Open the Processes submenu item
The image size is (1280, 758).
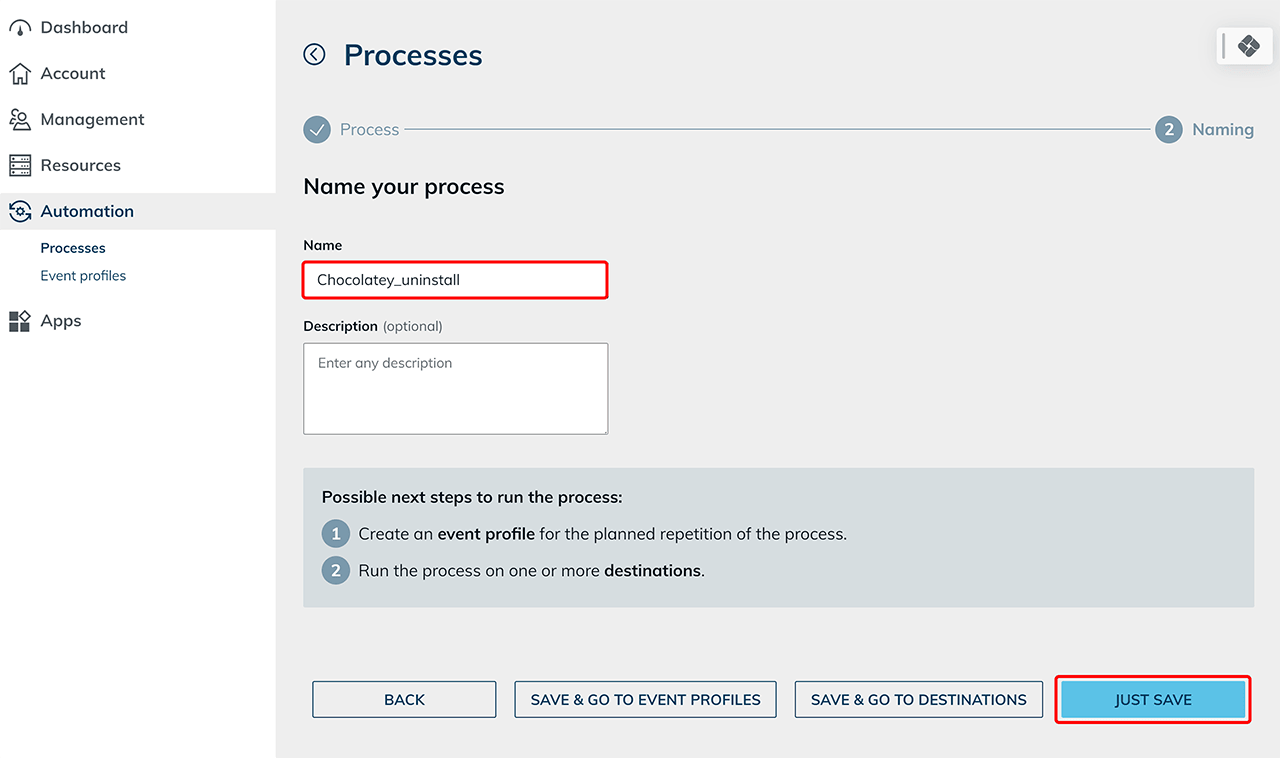73,248
